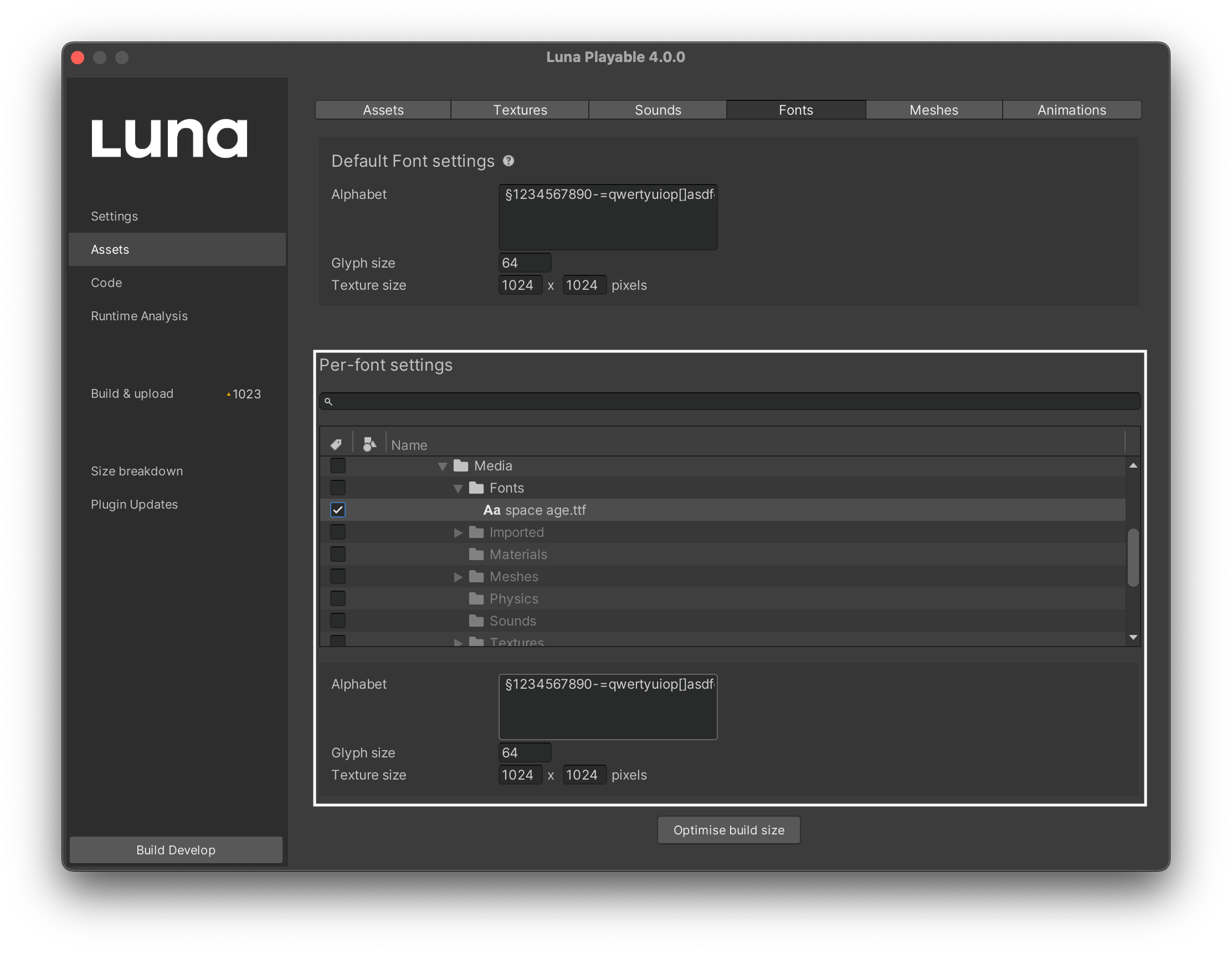Click the font tree scrollbar thumb
This screenshot has width=1232, height=953.
[x=1133, y=557]
